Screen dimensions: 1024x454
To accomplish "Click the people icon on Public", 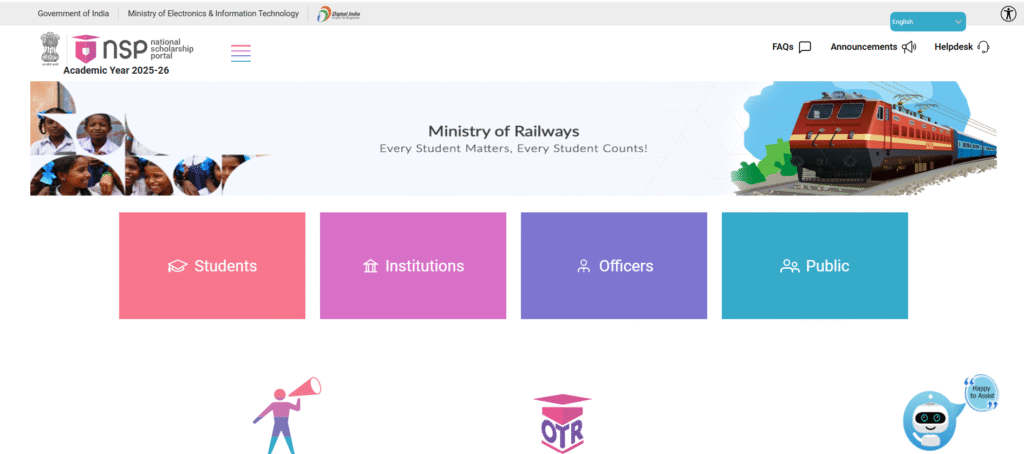I will click(790, 267).
